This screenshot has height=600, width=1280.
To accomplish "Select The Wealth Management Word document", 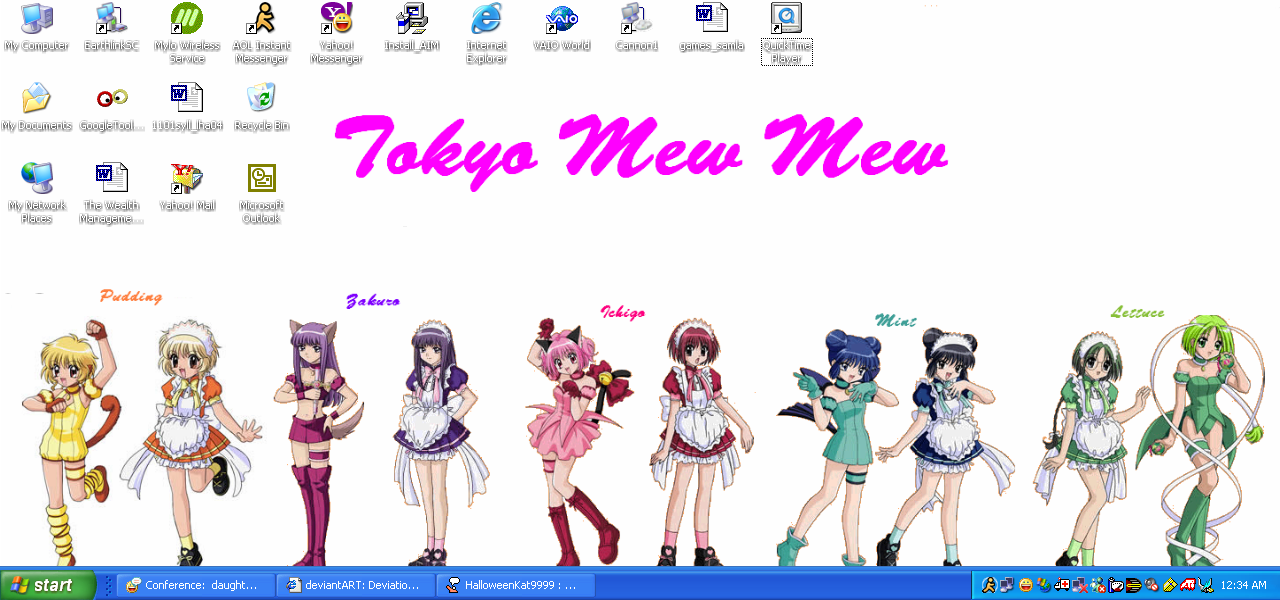I will [112, 194].
